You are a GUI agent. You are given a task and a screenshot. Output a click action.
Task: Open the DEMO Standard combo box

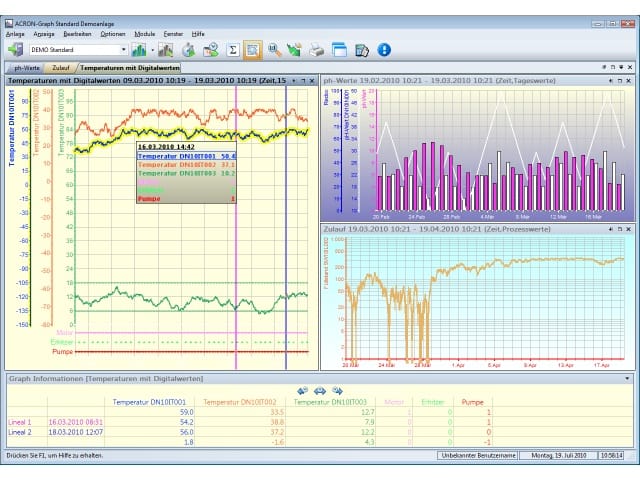(x=78, y=50)
